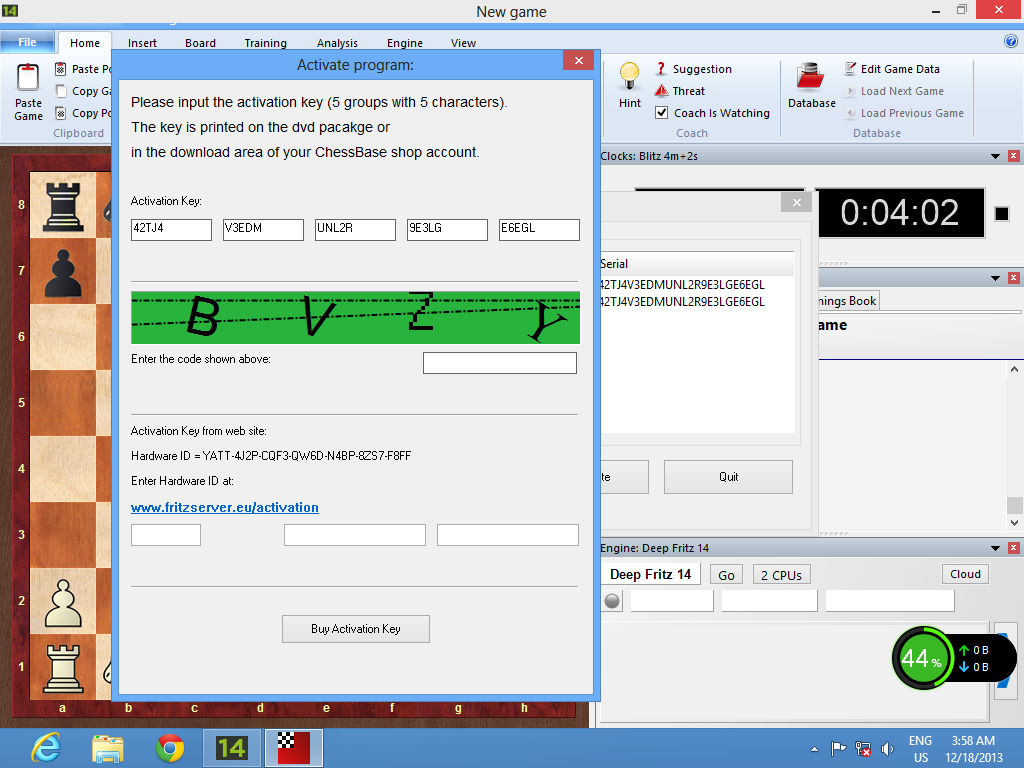Open the Database icon in ribbon
Image resolution: width=1024 pixels, height=768 pixels.
(x=811, y=77)
